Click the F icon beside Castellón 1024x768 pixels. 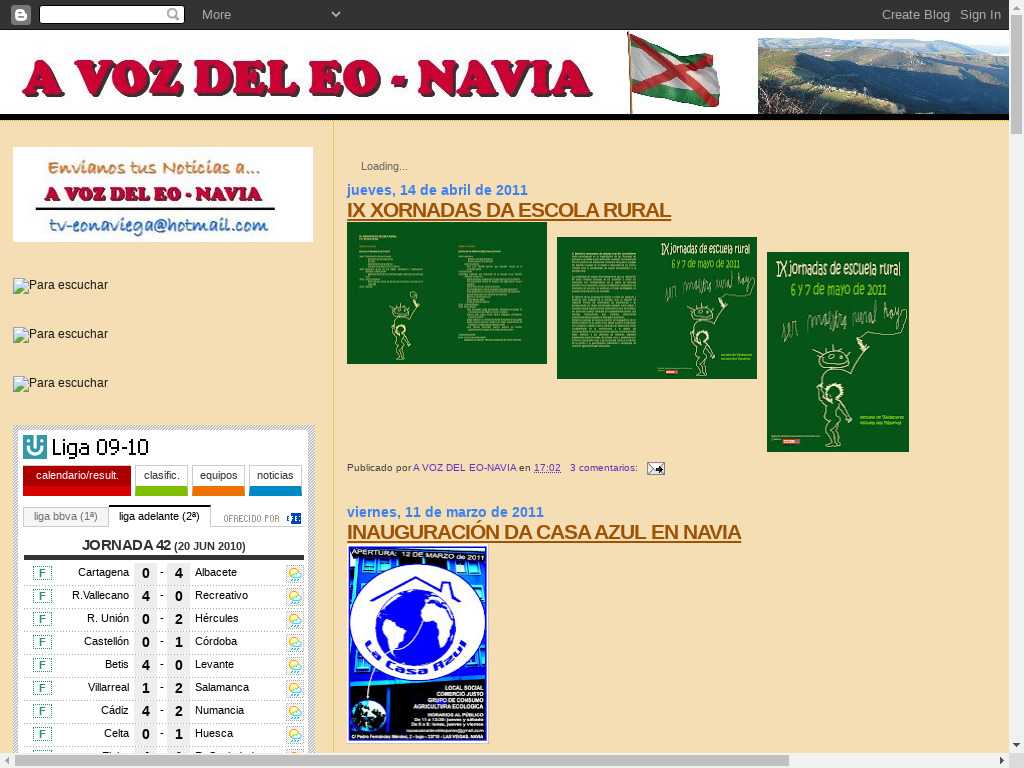pos(42,642)
